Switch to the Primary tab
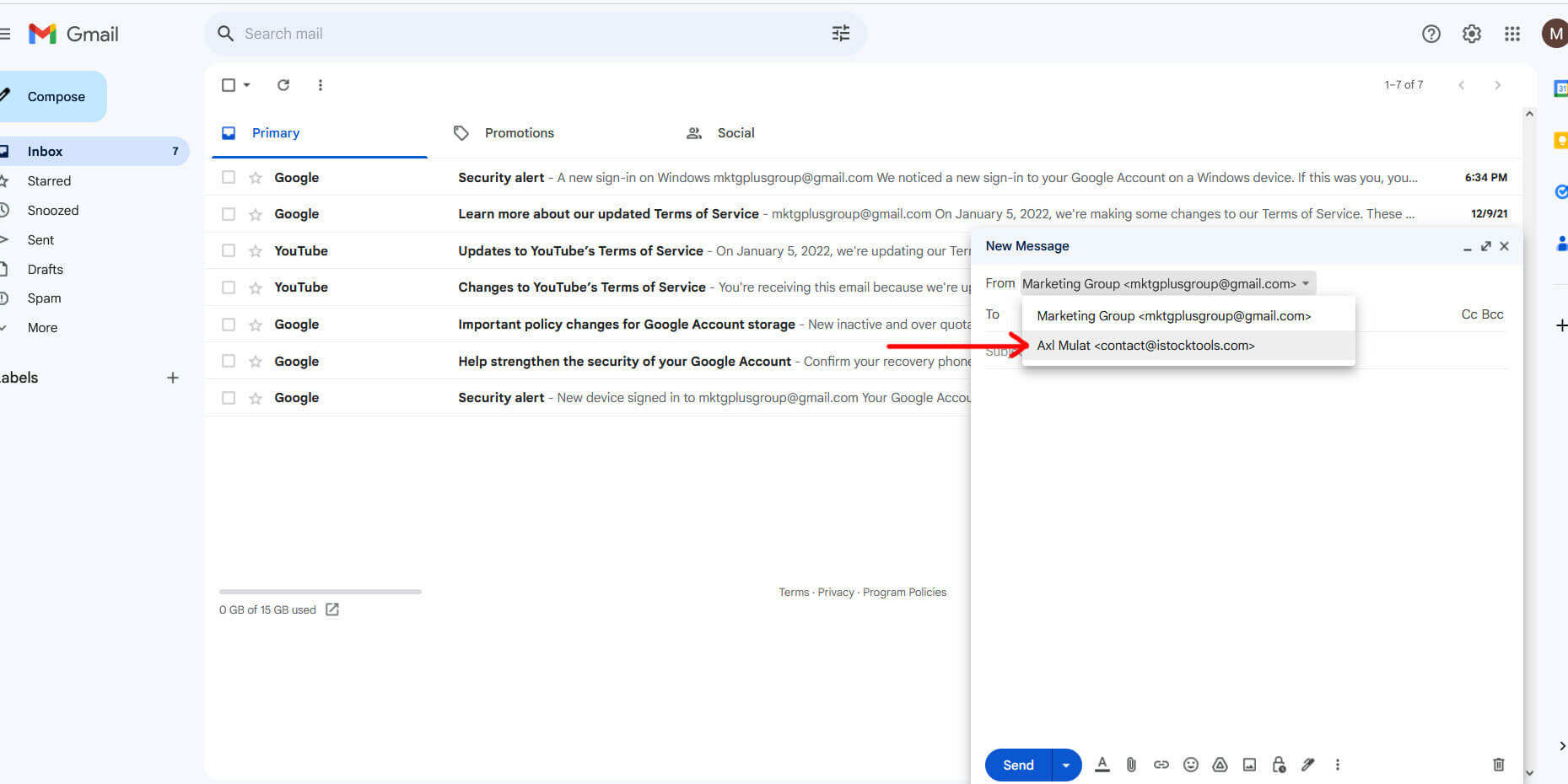This screenshot has width=1568, height=784. [320, 133]
